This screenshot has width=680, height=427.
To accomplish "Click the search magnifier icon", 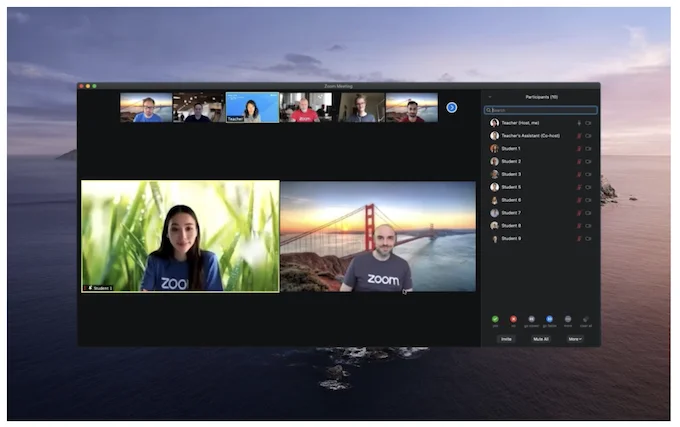I will [488, 110].
